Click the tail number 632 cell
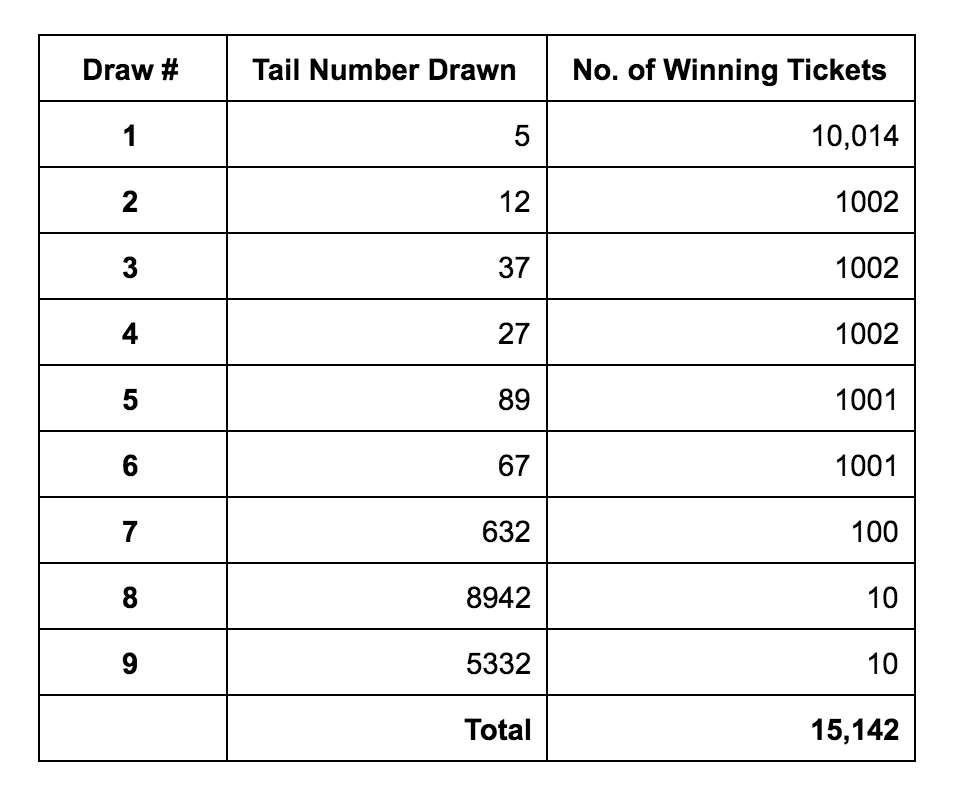 (x=505, y=532)
